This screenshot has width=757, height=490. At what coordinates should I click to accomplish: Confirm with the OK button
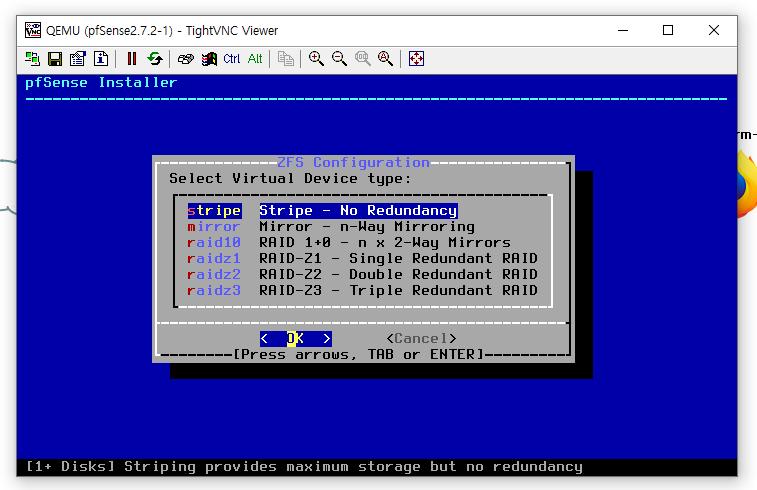point(295,338)
